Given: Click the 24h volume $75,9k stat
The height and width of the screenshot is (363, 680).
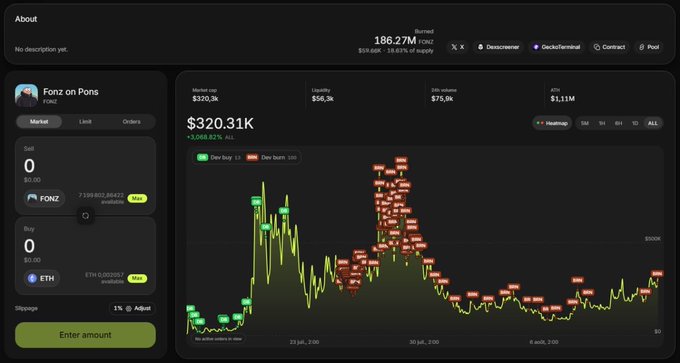Looking at the screenshot, I should (x=444, y=95).
